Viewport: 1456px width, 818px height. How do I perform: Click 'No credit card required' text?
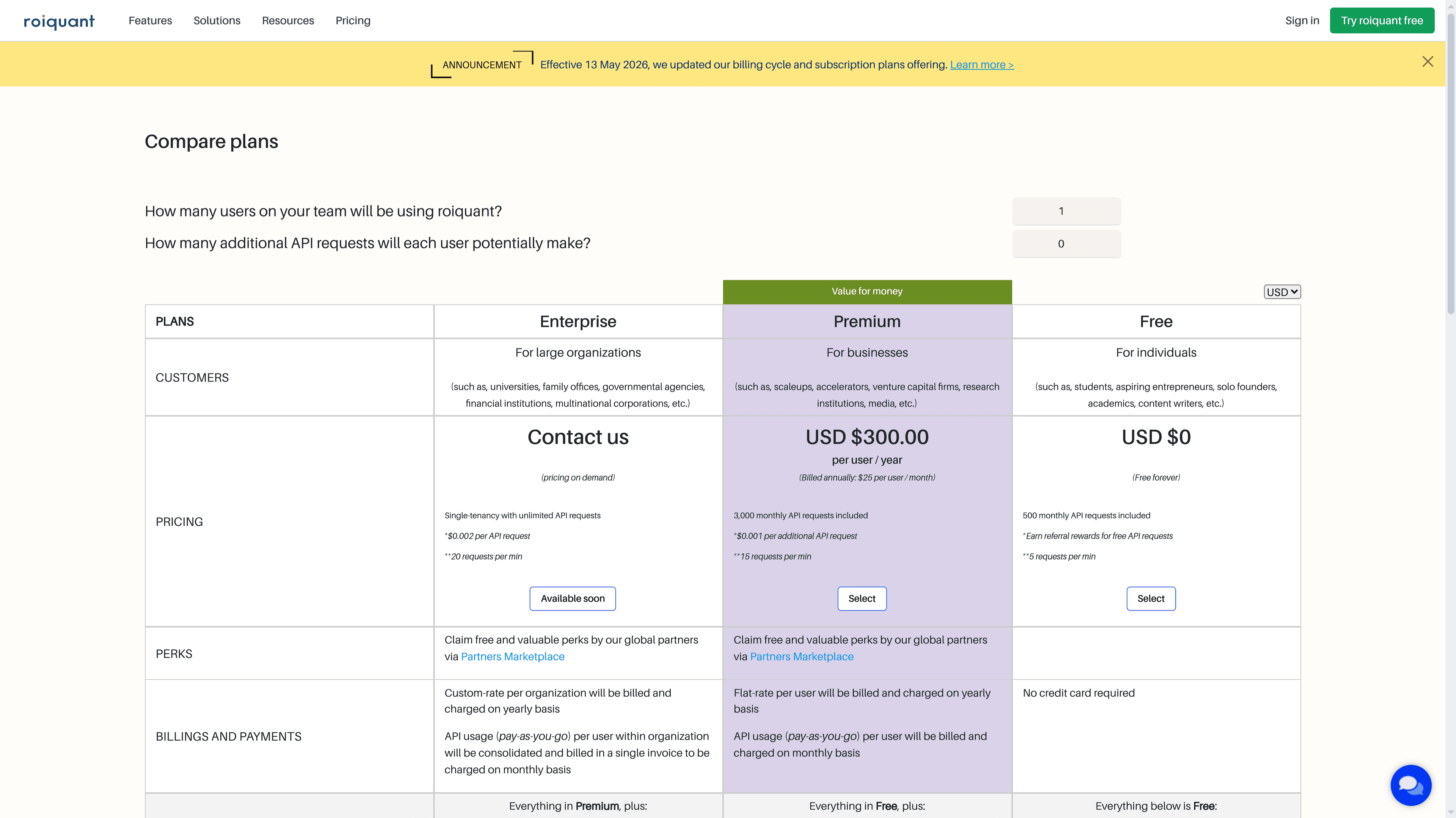coord(1078,693)
